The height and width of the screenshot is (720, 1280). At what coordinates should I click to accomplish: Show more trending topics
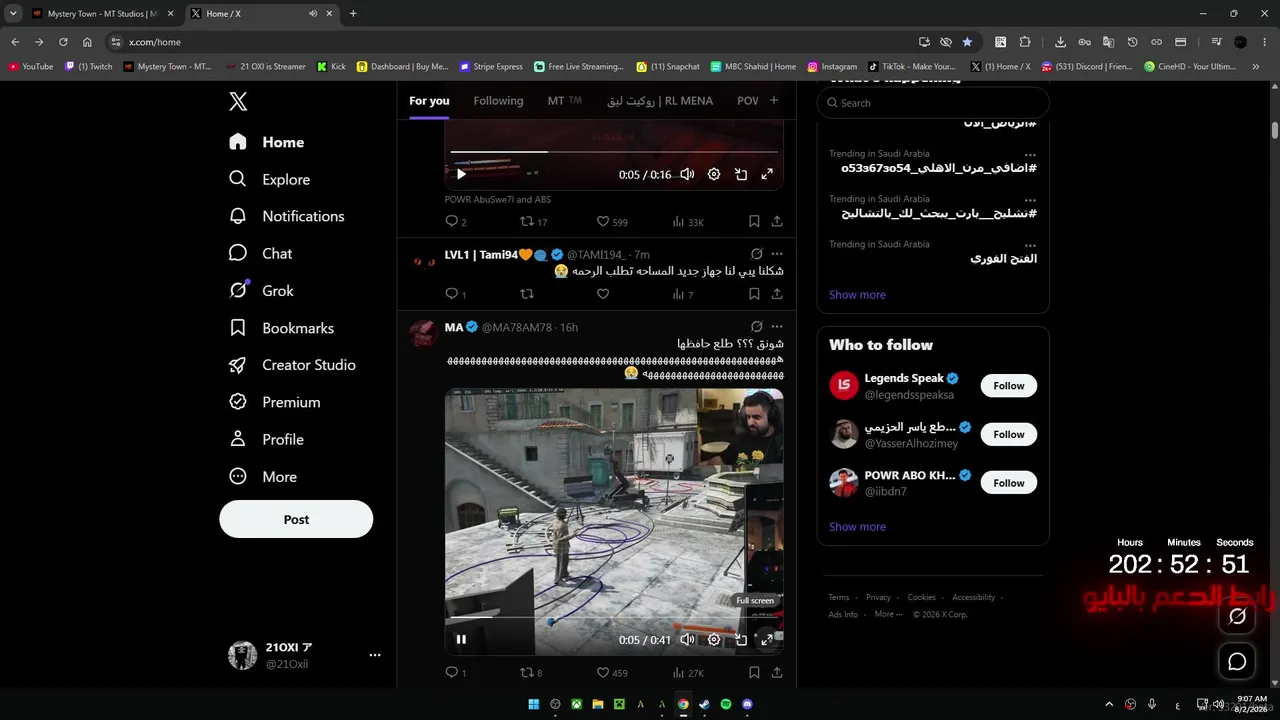click(857, 295)
